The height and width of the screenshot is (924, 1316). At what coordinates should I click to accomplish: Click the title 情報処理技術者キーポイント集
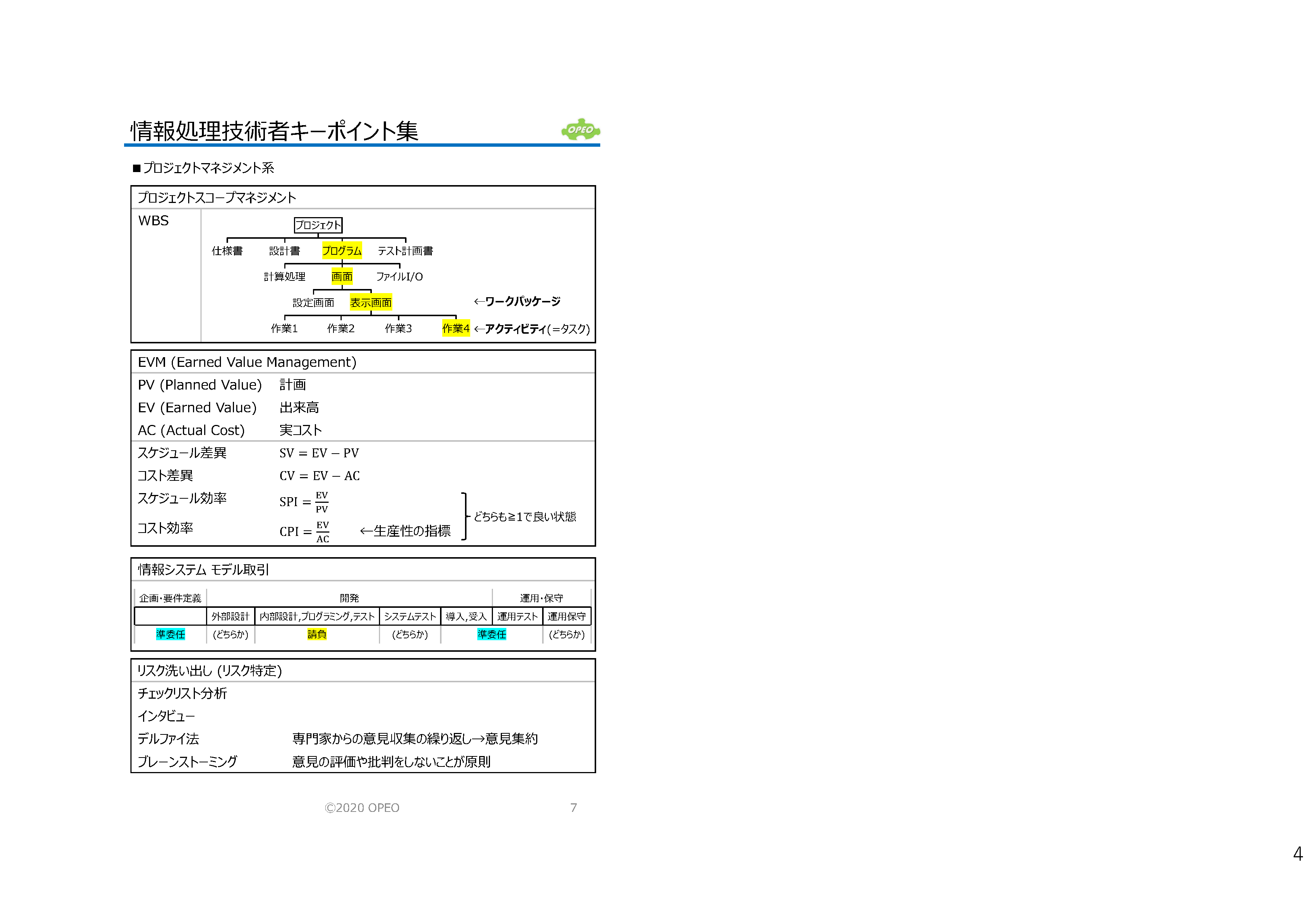click(x=275, y=131)
